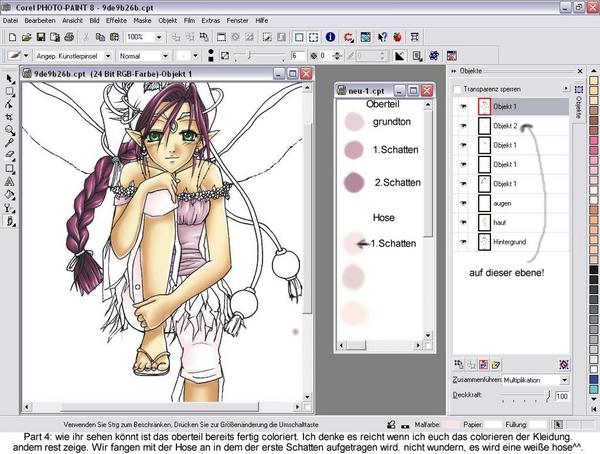Select the Paint brush tool in toolbox

click(x=10, y=221)
